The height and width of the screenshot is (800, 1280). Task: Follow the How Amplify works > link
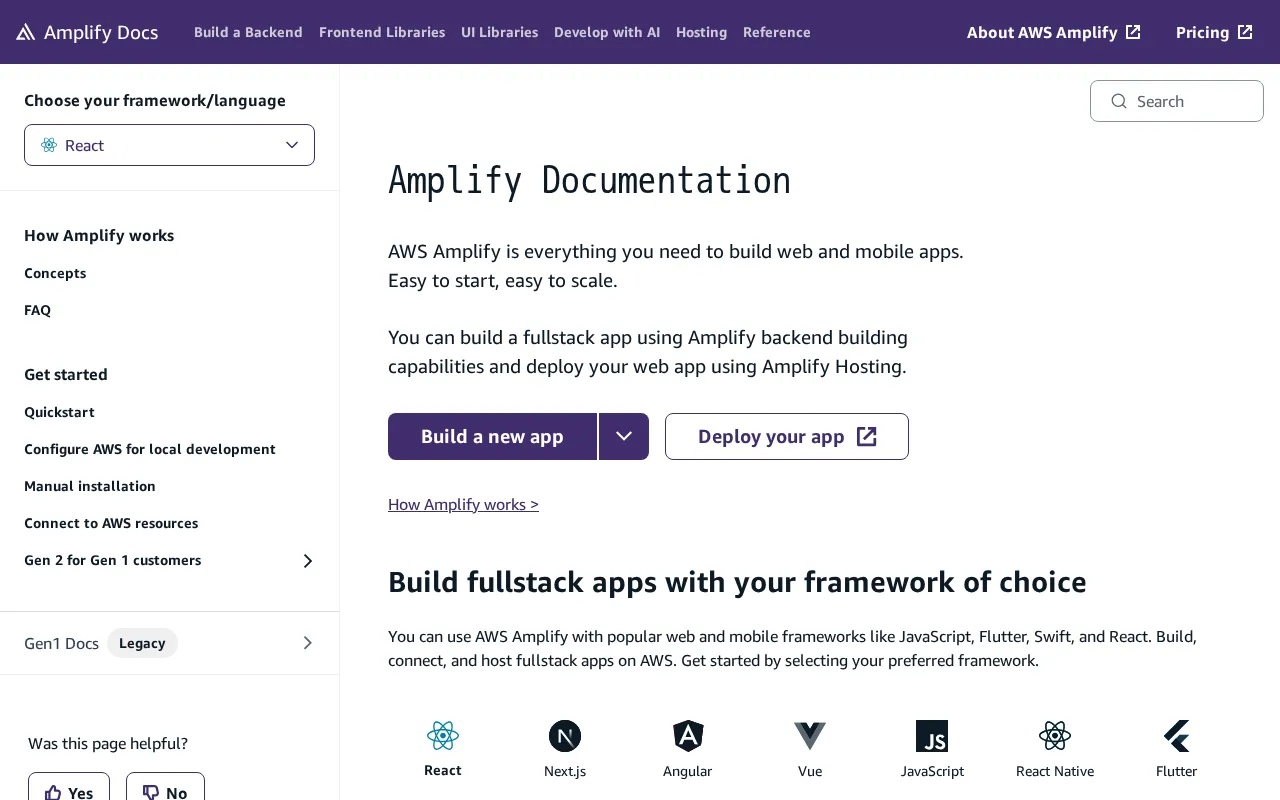pyautogui.click(x=463, y=504)
